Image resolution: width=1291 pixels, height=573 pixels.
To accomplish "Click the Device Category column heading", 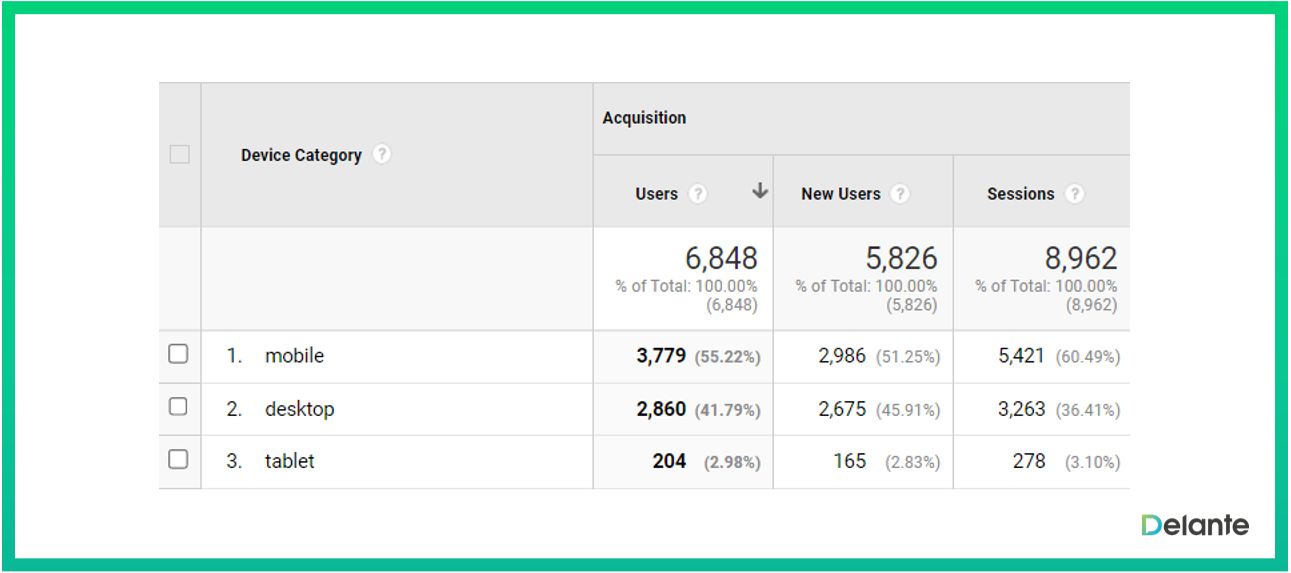I will click(x=301, y=155).
